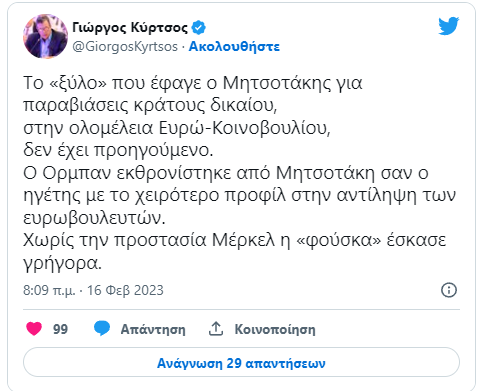Open the @GiorgosKyrtsos handle
This screenshot has width=486, height=391.
[125, 47]
